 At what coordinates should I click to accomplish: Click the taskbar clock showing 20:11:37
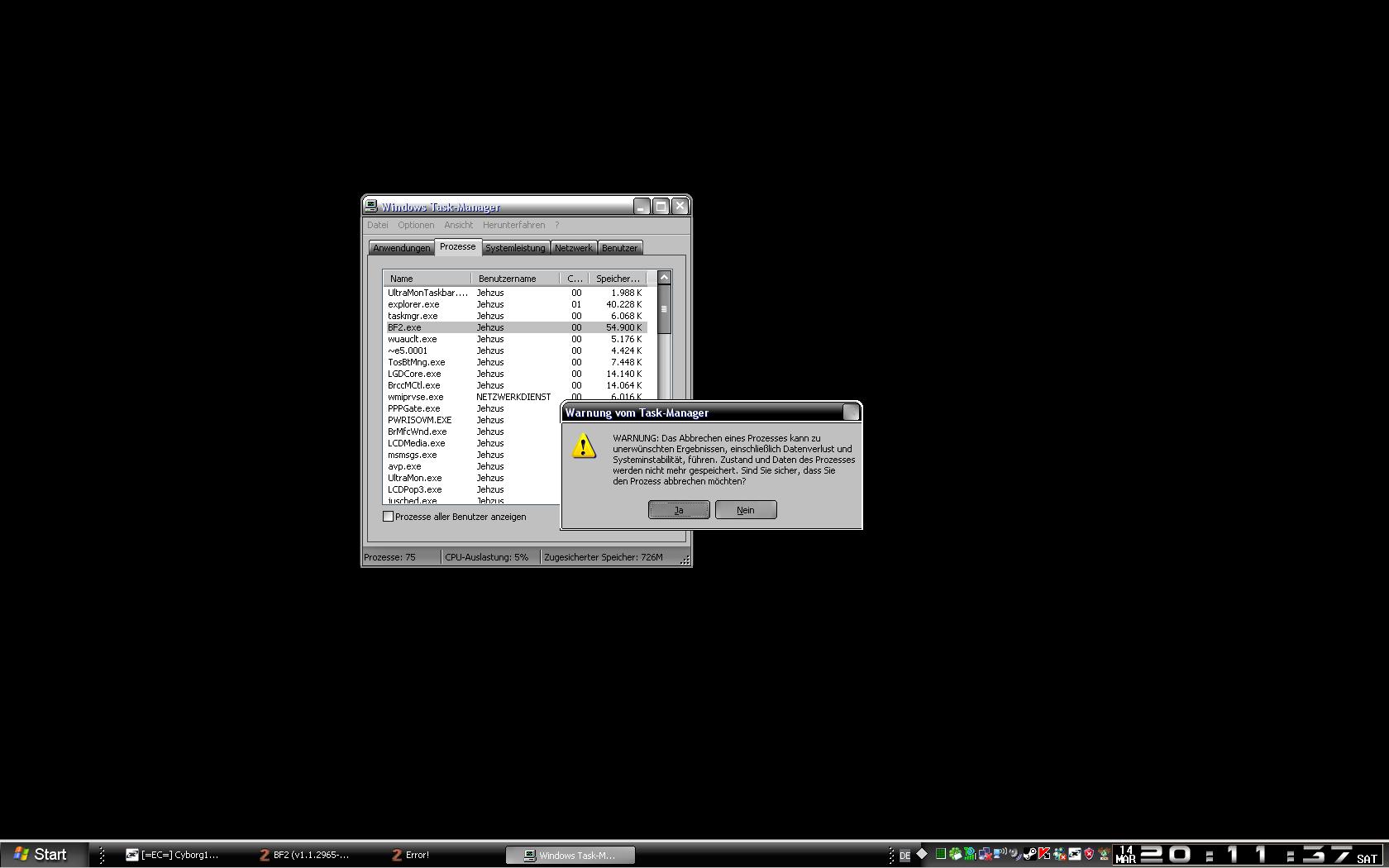tap(1249, 855)
